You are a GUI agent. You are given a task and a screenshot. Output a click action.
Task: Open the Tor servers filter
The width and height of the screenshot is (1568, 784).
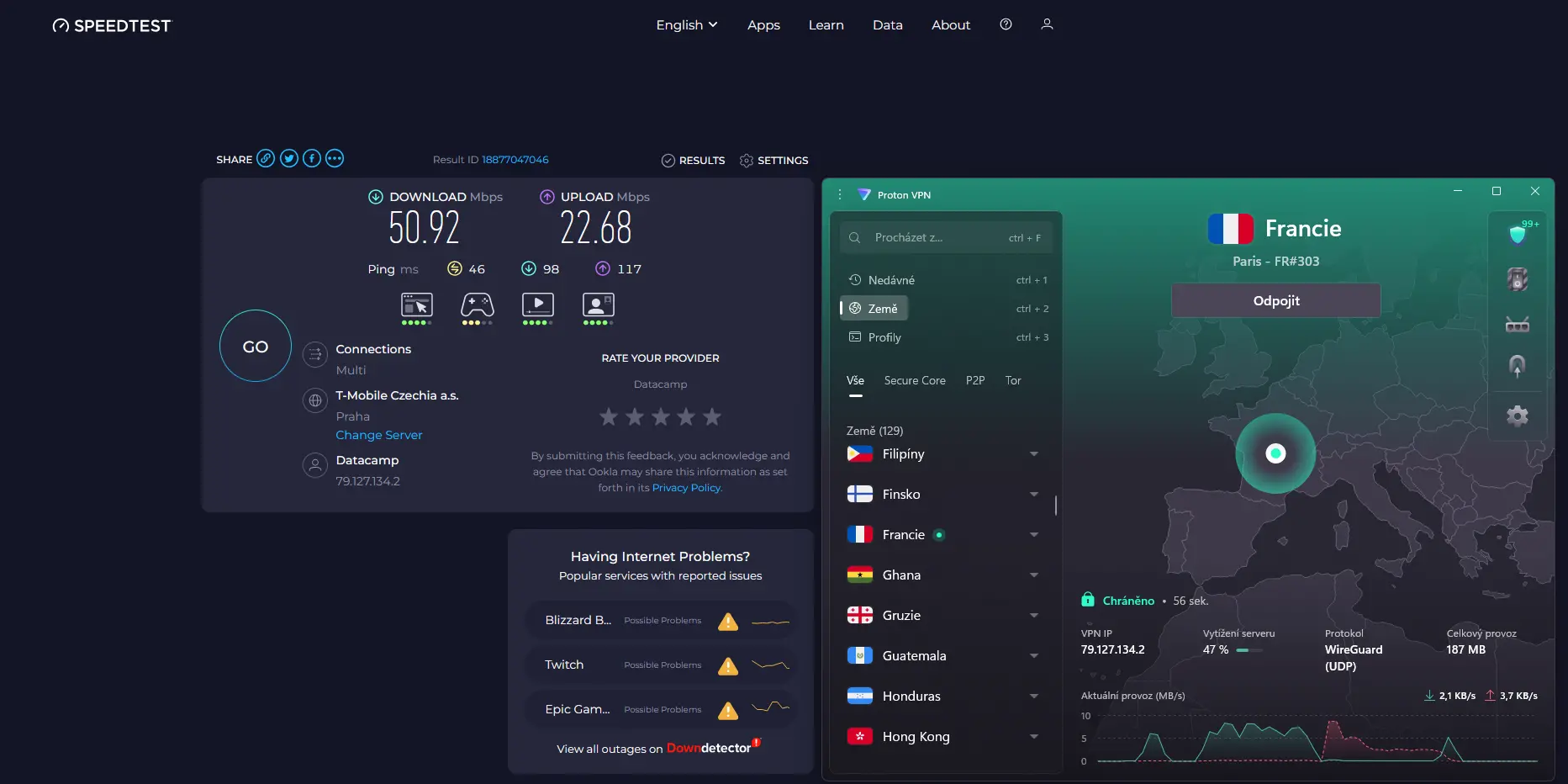pyautogui.click(x=1012, y=380)
